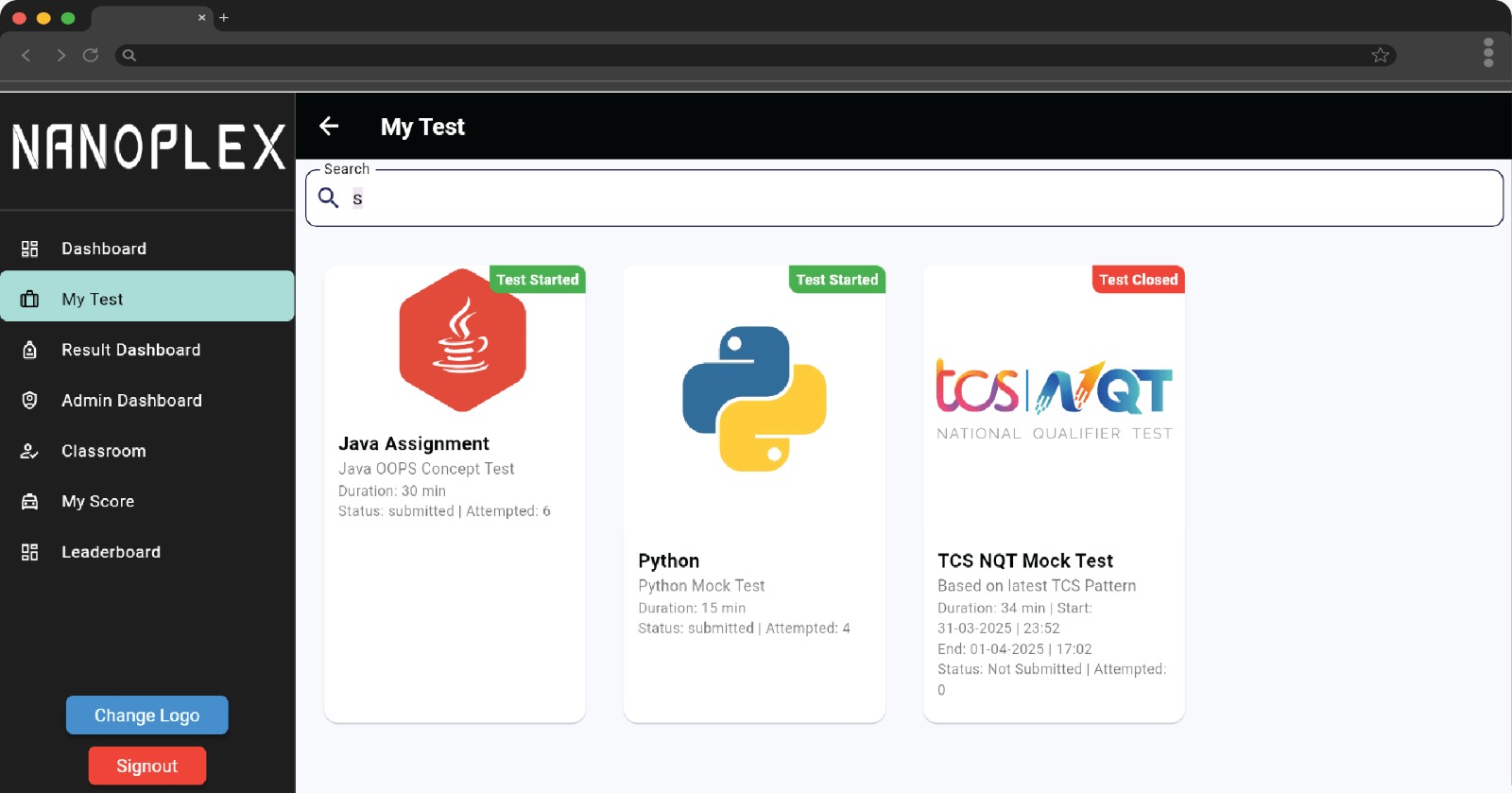Click the Signout button
Viewport: 1512px width, 793px height.
pyautogui.click(x=146, y=766)
